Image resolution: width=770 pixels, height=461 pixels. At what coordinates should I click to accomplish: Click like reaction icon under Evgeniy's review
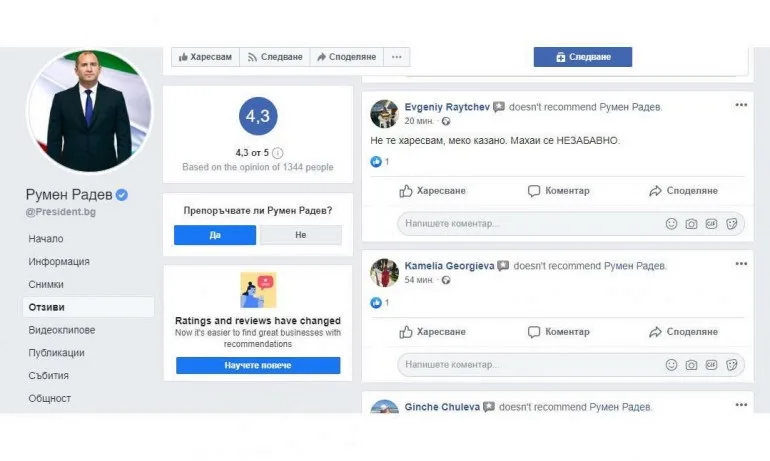pos(376,162)
